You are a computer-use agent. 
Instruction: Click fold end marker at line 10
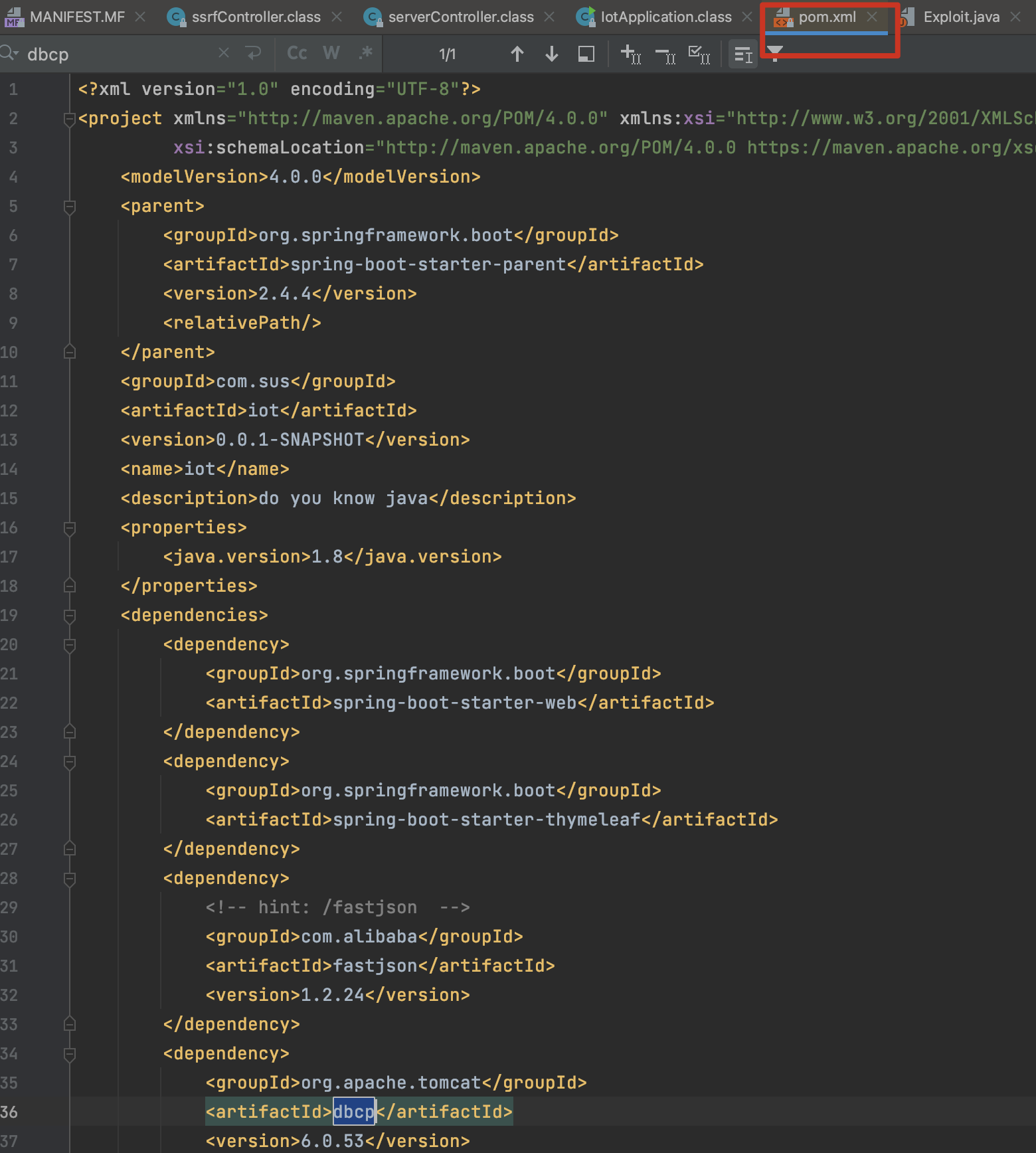[69, 352]
